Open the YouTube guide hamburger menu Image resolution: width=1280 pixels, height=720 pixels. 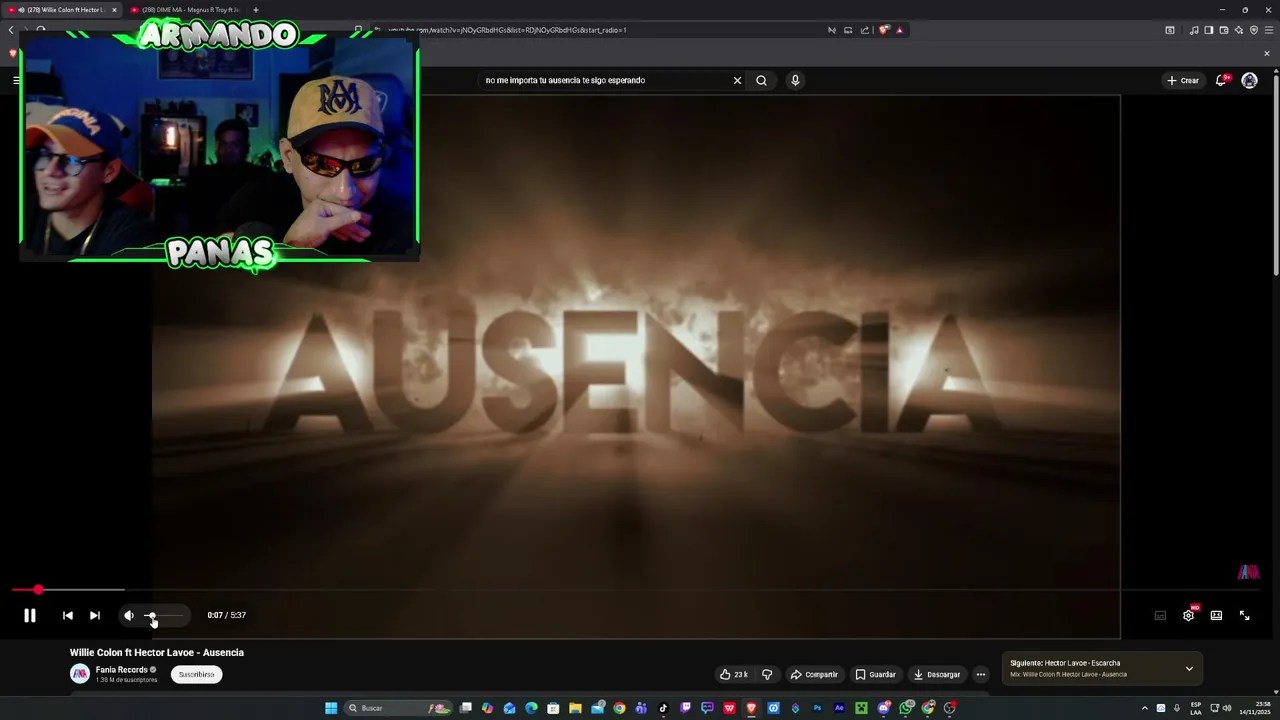click(16, 80)
